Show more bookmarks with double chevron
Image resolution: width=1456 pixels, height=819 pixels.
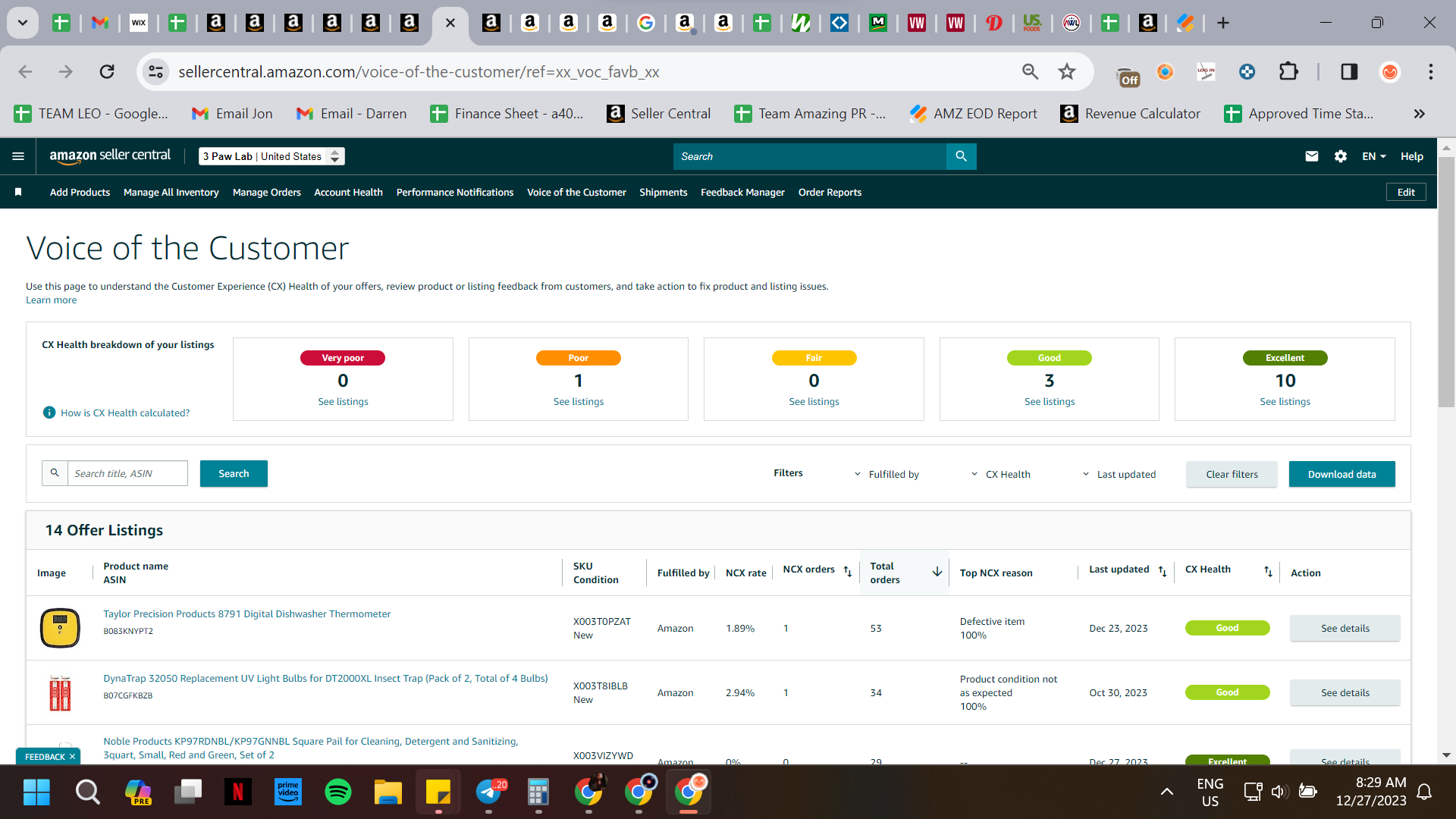pyautogui.click(x=1419, y=114)
